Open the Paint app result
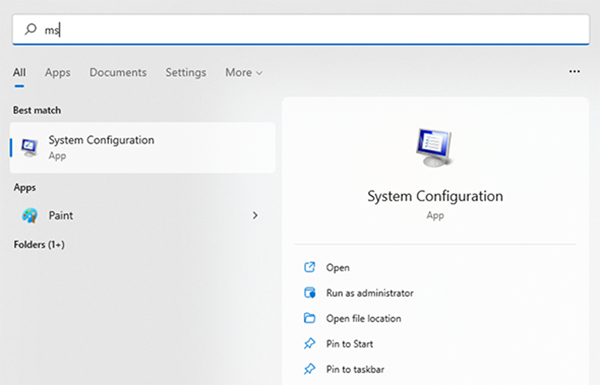 (142, 215)
